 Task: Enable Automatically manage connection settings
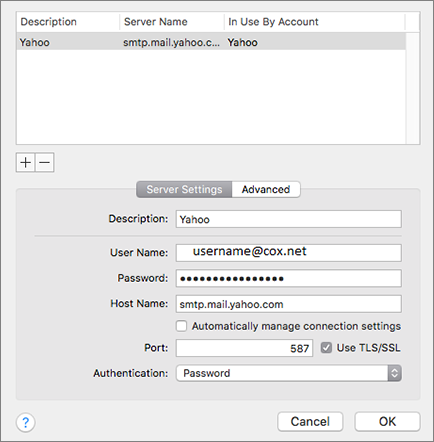tap(181, 326)
